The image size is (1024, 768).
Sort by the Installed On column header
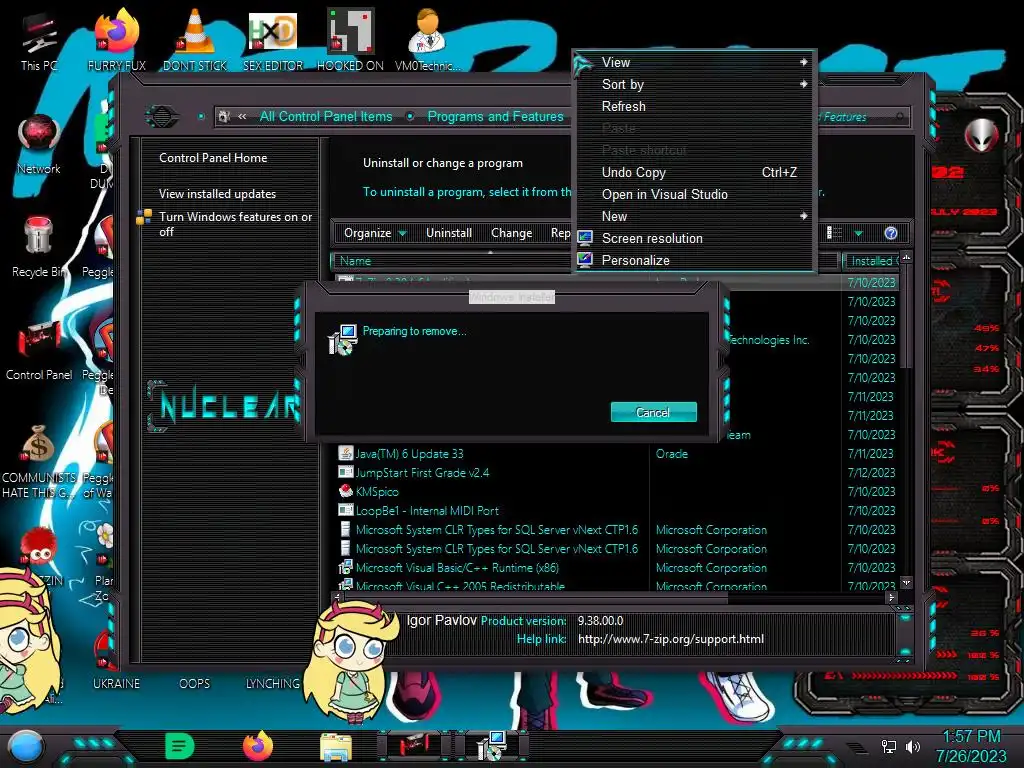click(872, 261)
